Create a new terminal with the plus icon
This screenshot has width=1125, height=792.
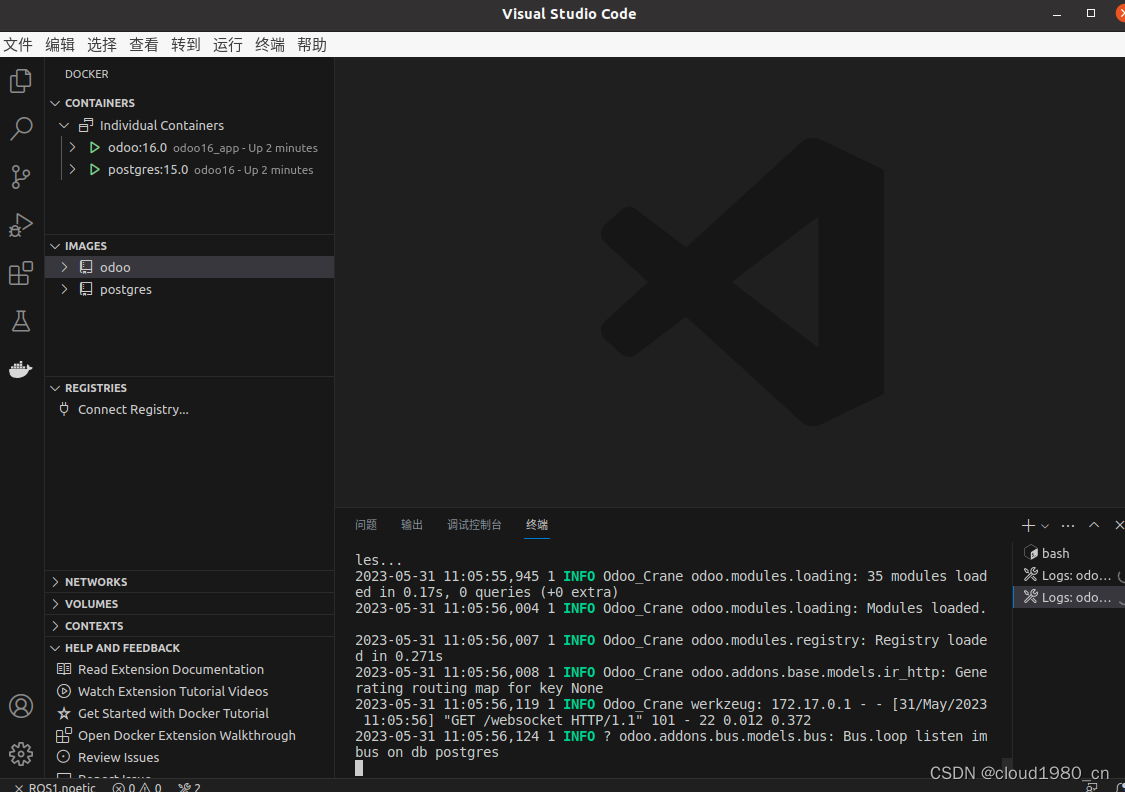1027,524
